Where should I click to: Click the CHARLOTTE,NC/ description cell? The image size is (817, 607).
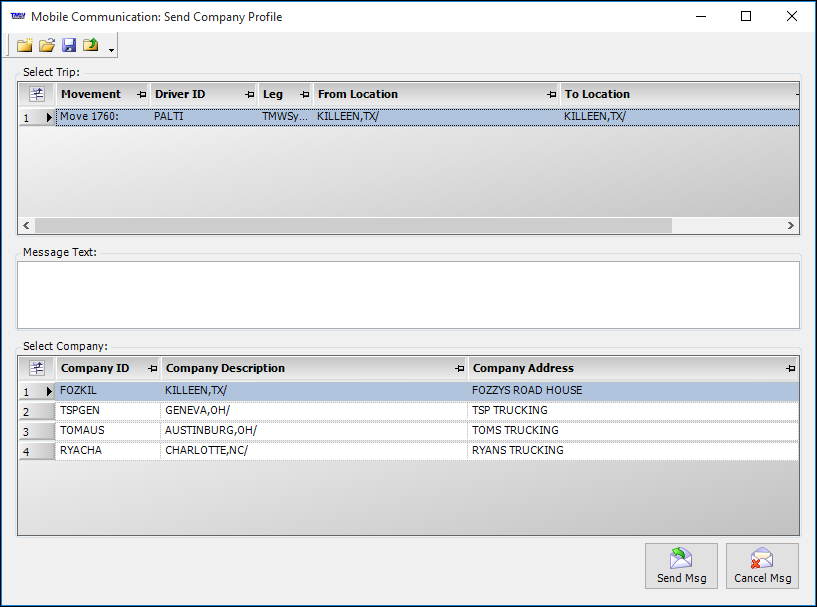(x=314, y=451)
